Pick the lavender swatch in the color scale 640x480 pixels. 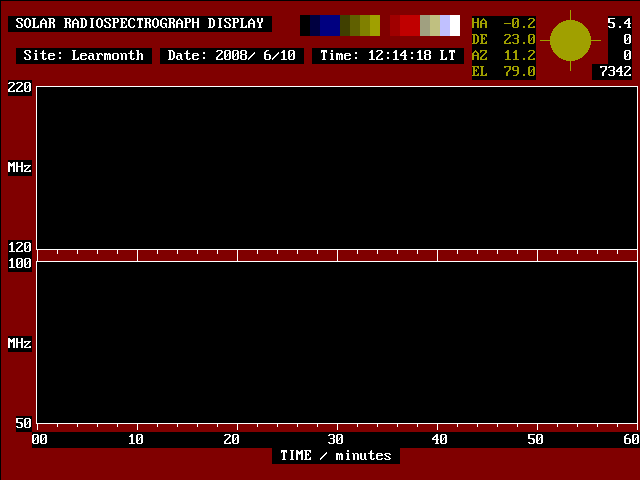point(445,26)
